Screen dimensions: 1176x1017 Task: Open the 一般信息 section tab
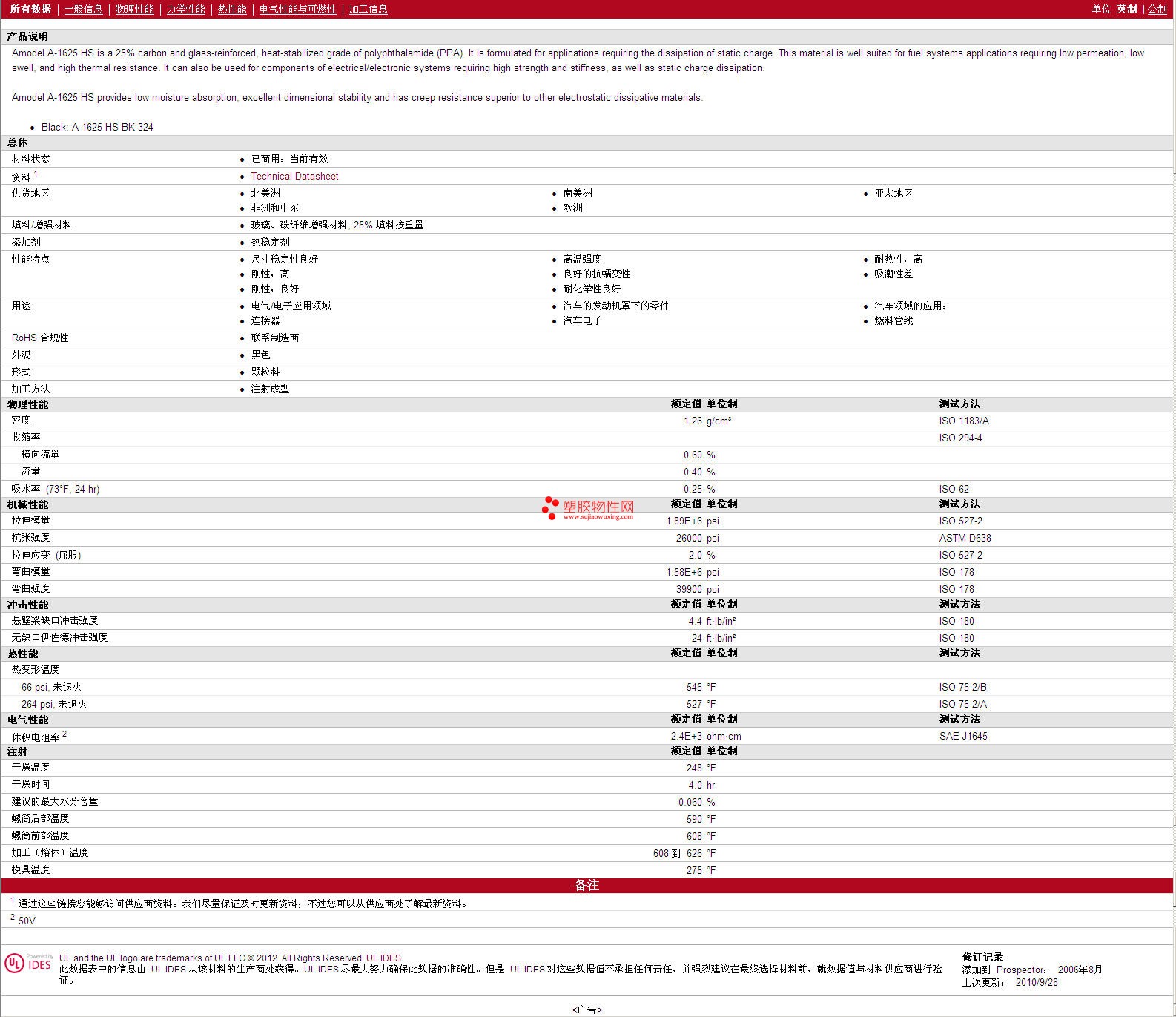point(83,10)
